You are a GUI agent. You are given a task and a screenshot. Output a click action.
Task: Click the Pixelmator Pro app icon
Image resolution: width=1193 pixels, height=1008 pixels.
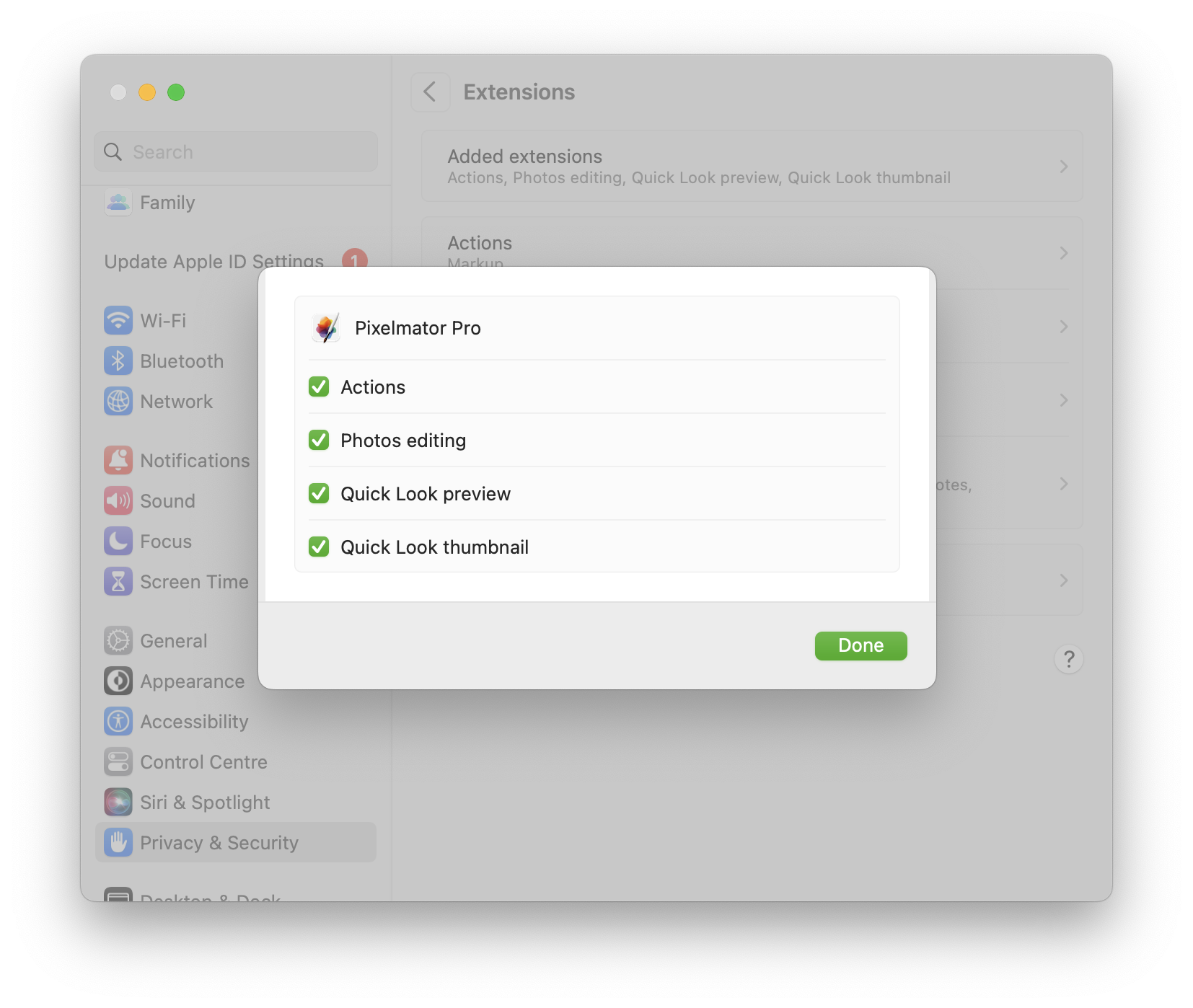[x=326, y=328]
